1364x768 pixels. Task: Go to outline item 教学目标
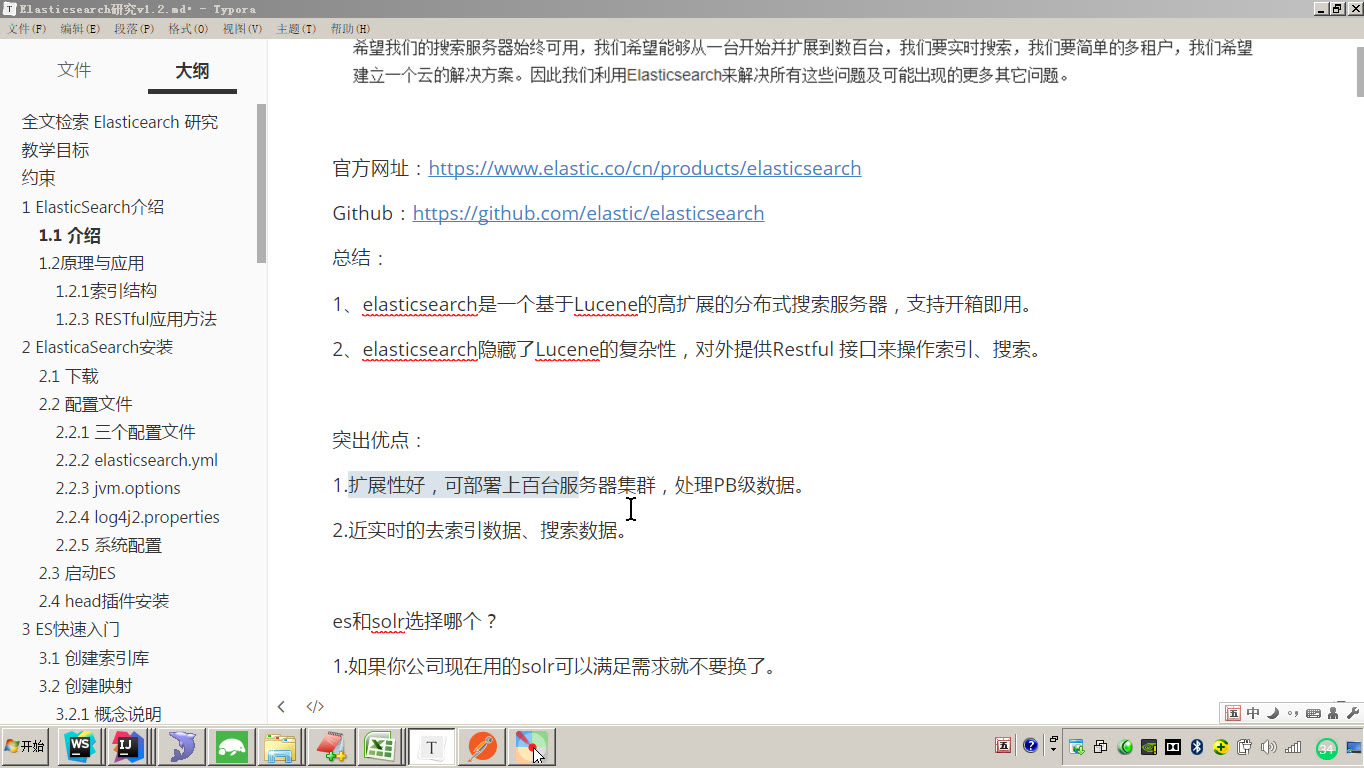click(x=55, y=150)
